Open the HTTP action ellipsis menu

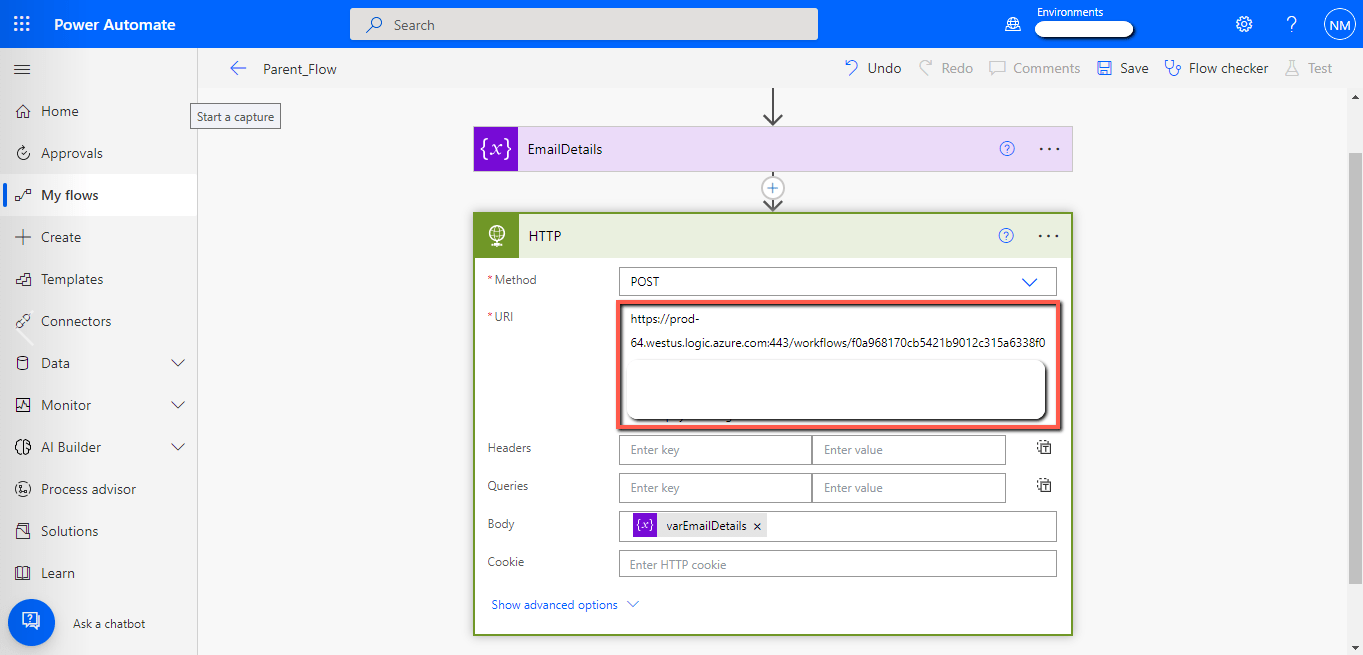[x=1048, y=236]
